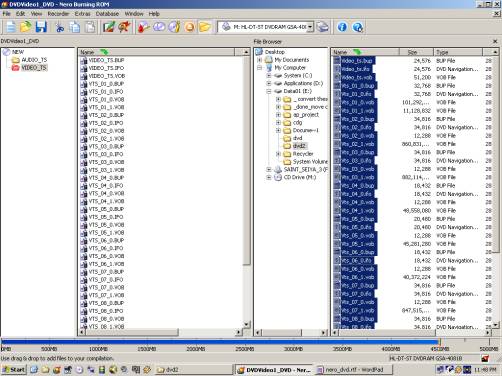Click the disc with pencil cover designer icon

click(174, 27)
